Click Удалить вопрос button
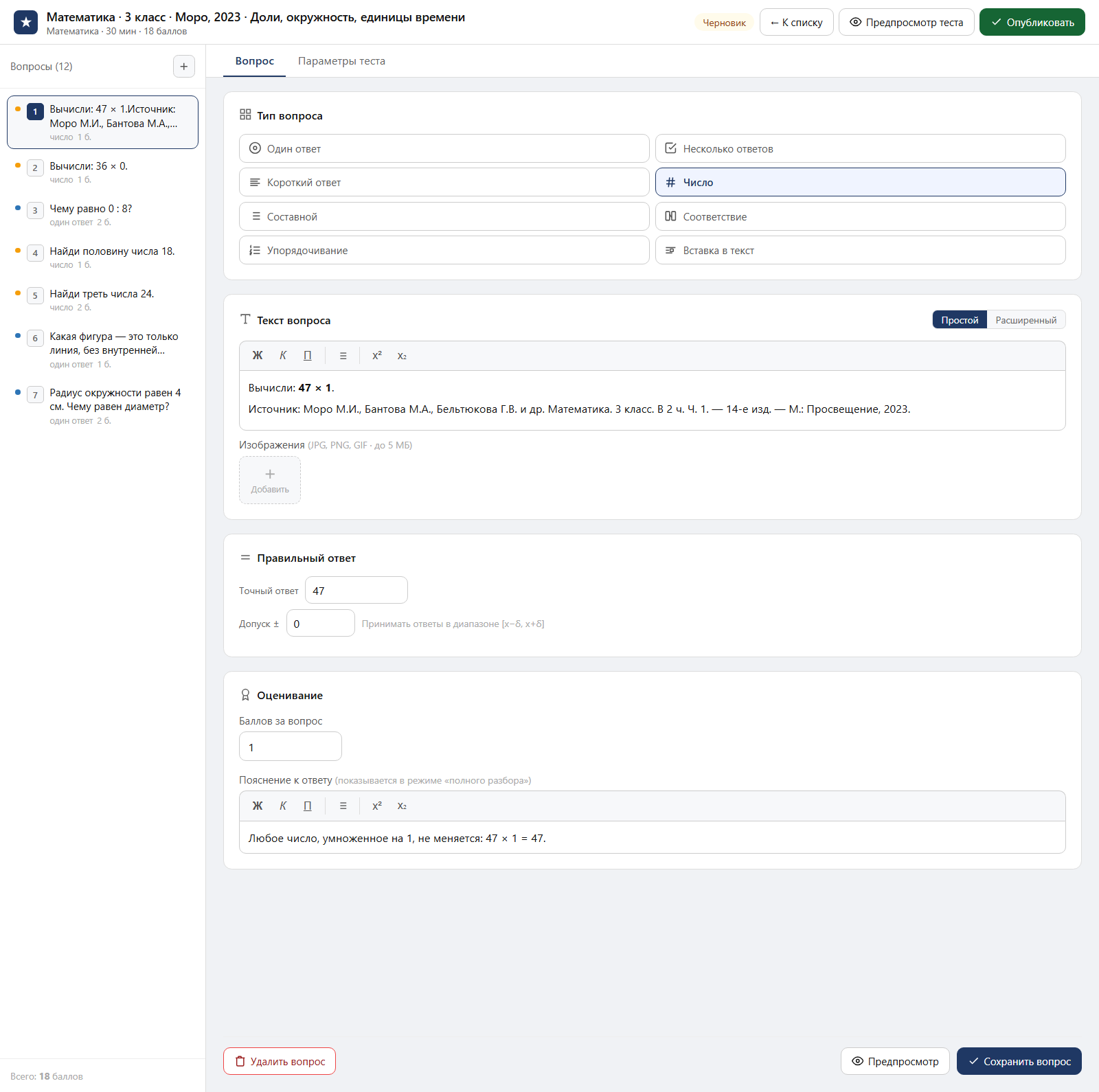This screenshot has height=1092, width=1099. pyautogui.click(x=280, y=1061)
